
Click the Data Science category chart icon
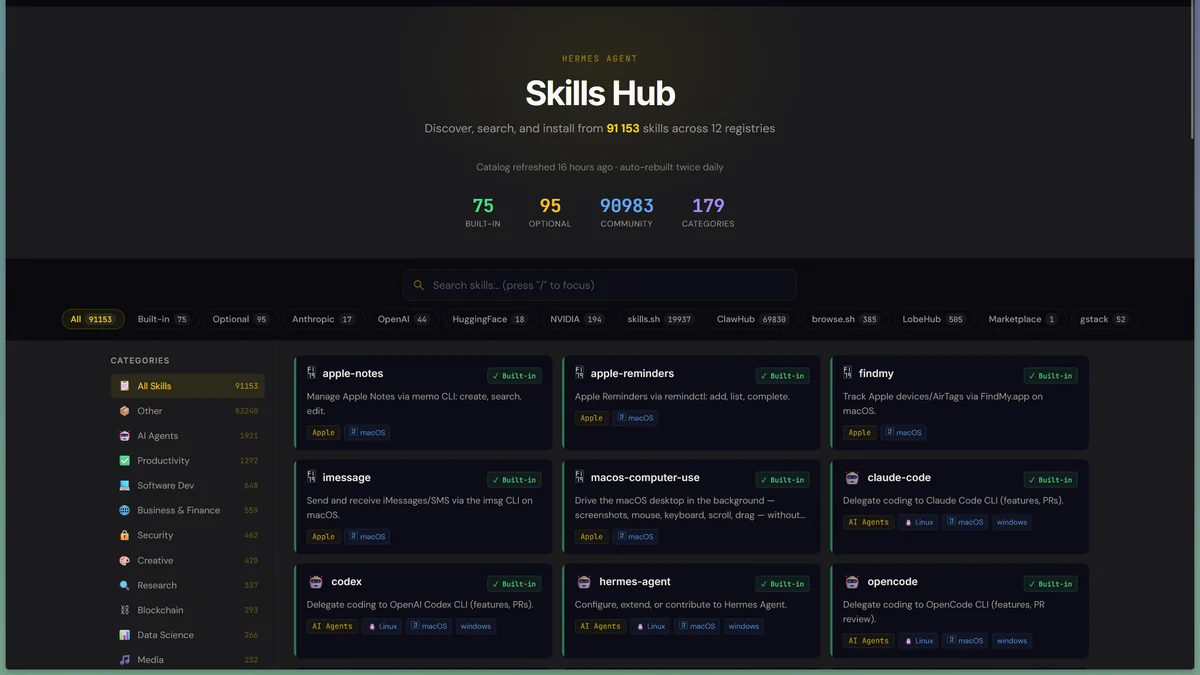[124, 635]
